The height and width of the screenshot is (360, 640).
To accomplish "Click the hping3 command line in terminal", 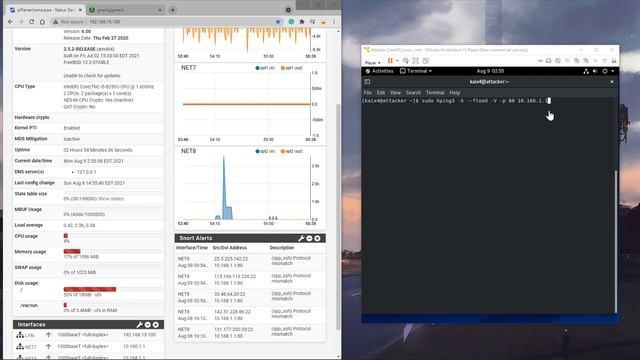I will (456, 100).
